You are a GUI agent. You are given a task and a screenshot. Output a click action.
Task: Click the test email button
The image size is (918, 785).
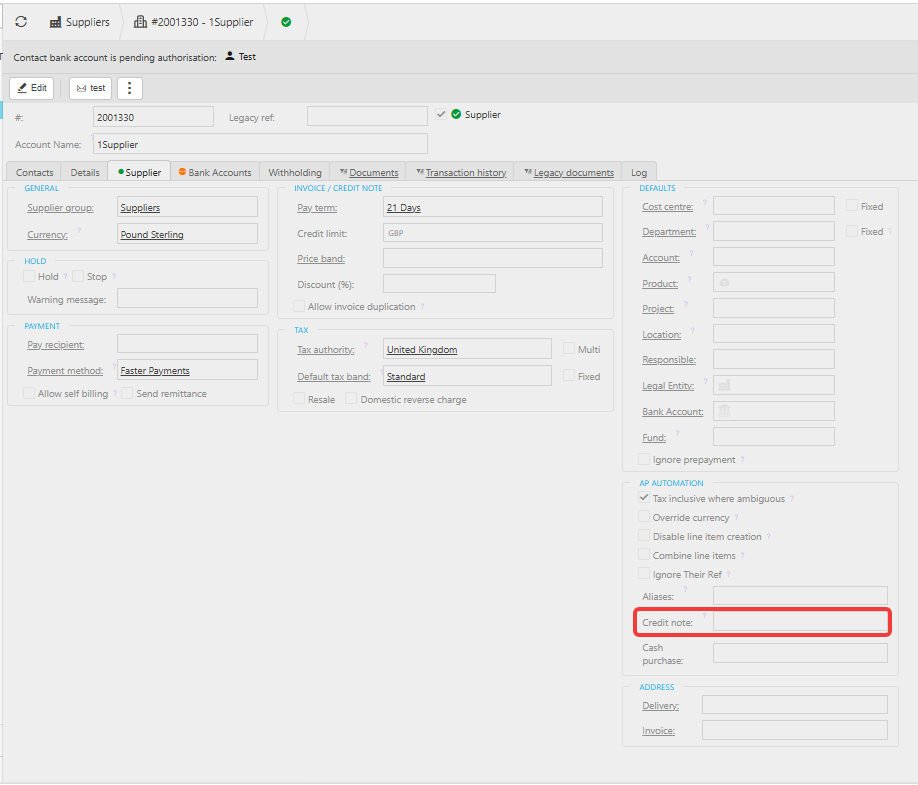click(x=90, y=88)
